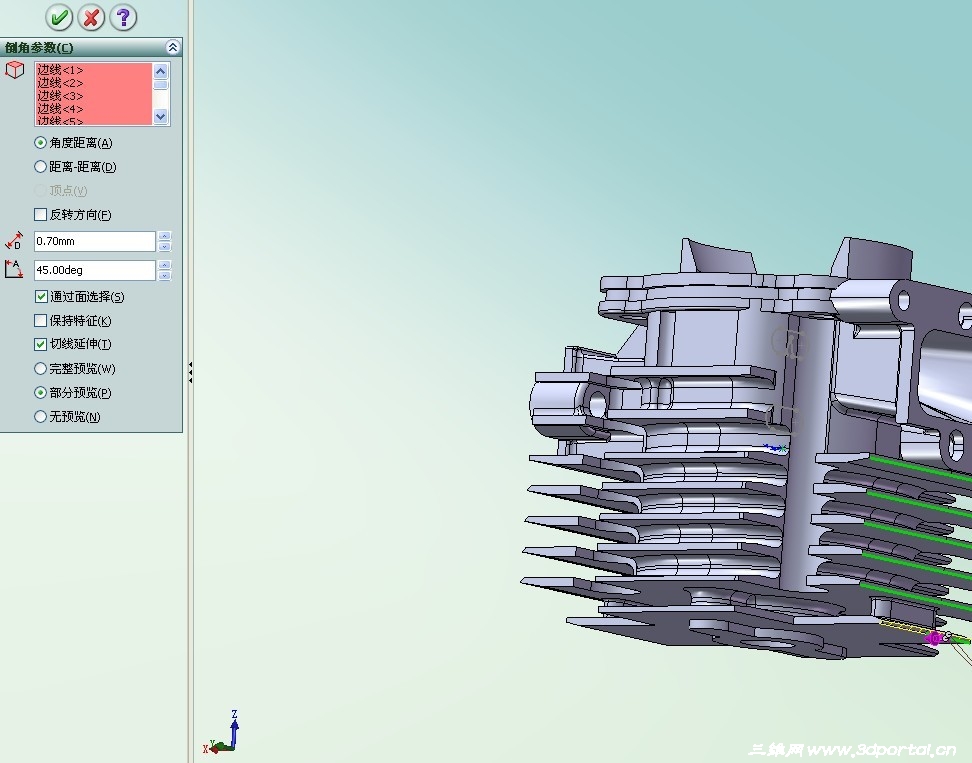972x763 pixels.
Task: Collapse the 倒角参数(C) section
Action: coord(172,47)
